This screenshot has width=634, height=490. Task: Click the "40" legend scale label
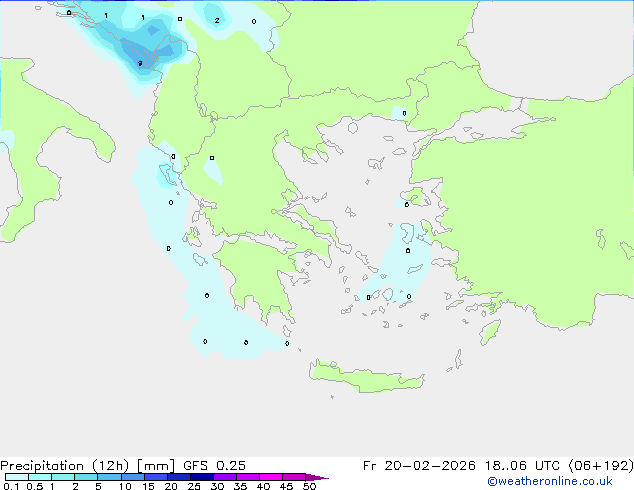click(263, 486)
